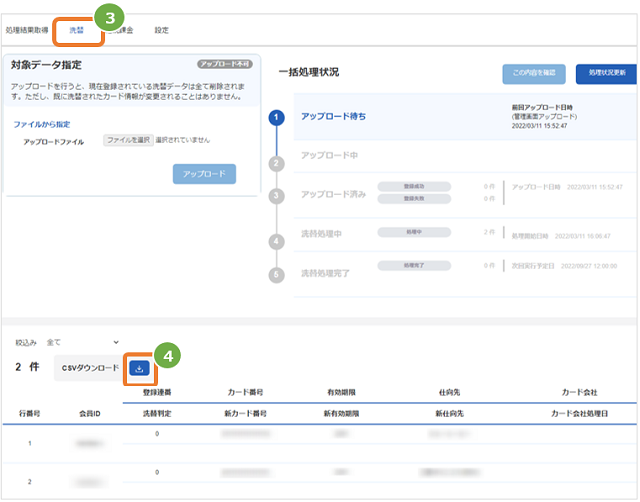This screenshot has height=502, width=640.
Task: Click the 処理中 status pill
Action: [414, 232]
